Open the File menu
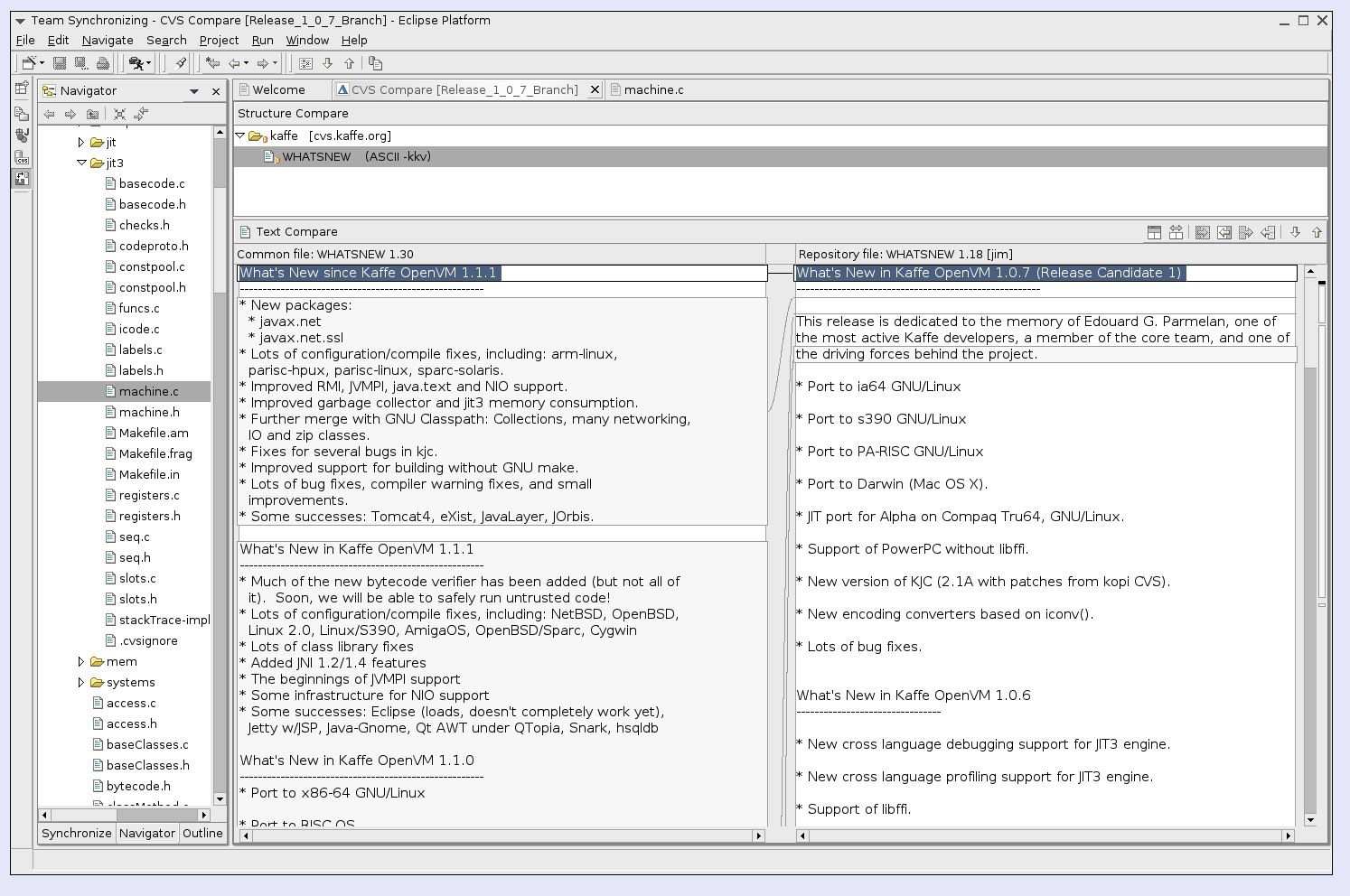1350x896 pixels. 25,41
